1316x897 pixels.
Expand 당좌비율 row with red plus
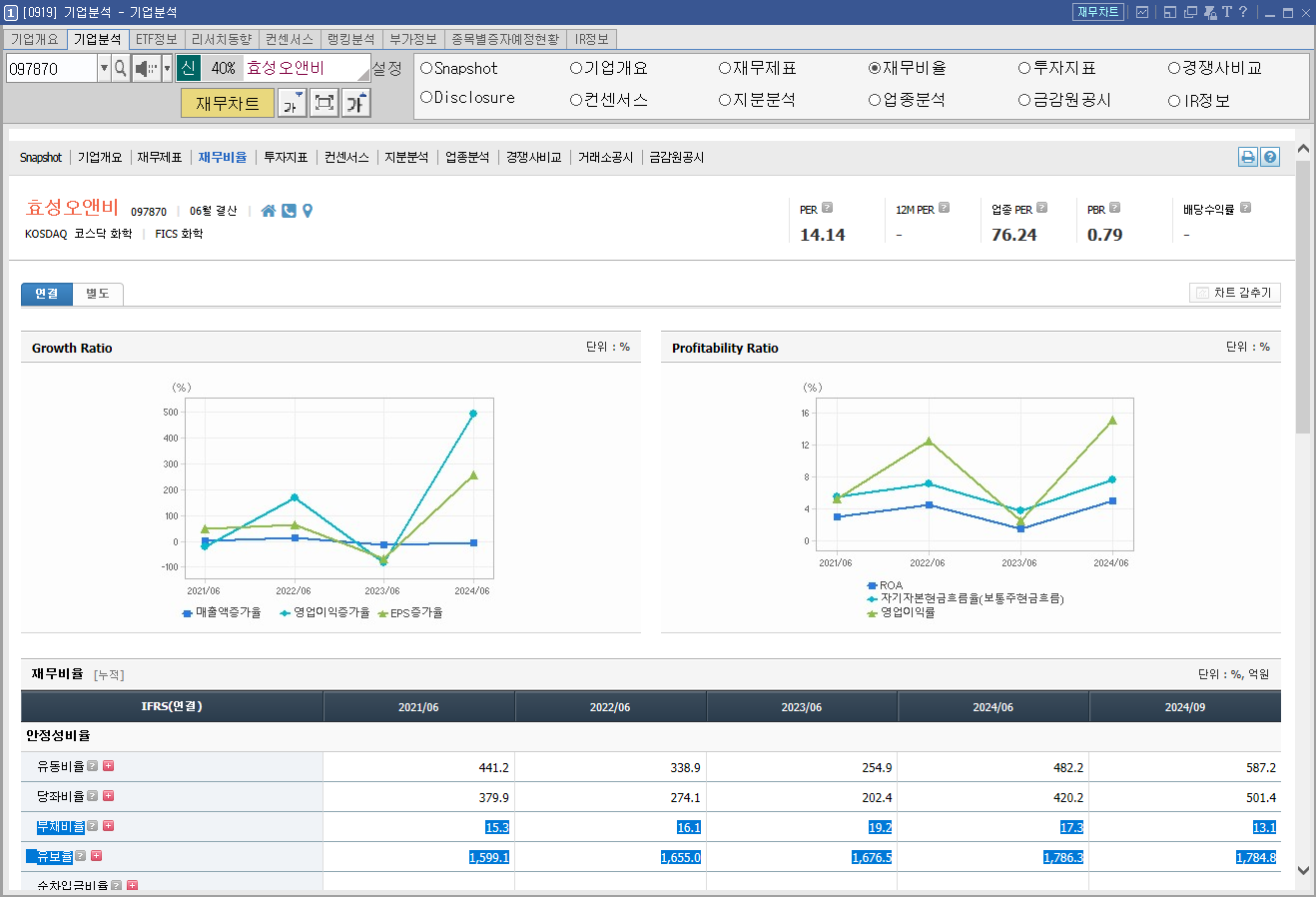(109, 796)
